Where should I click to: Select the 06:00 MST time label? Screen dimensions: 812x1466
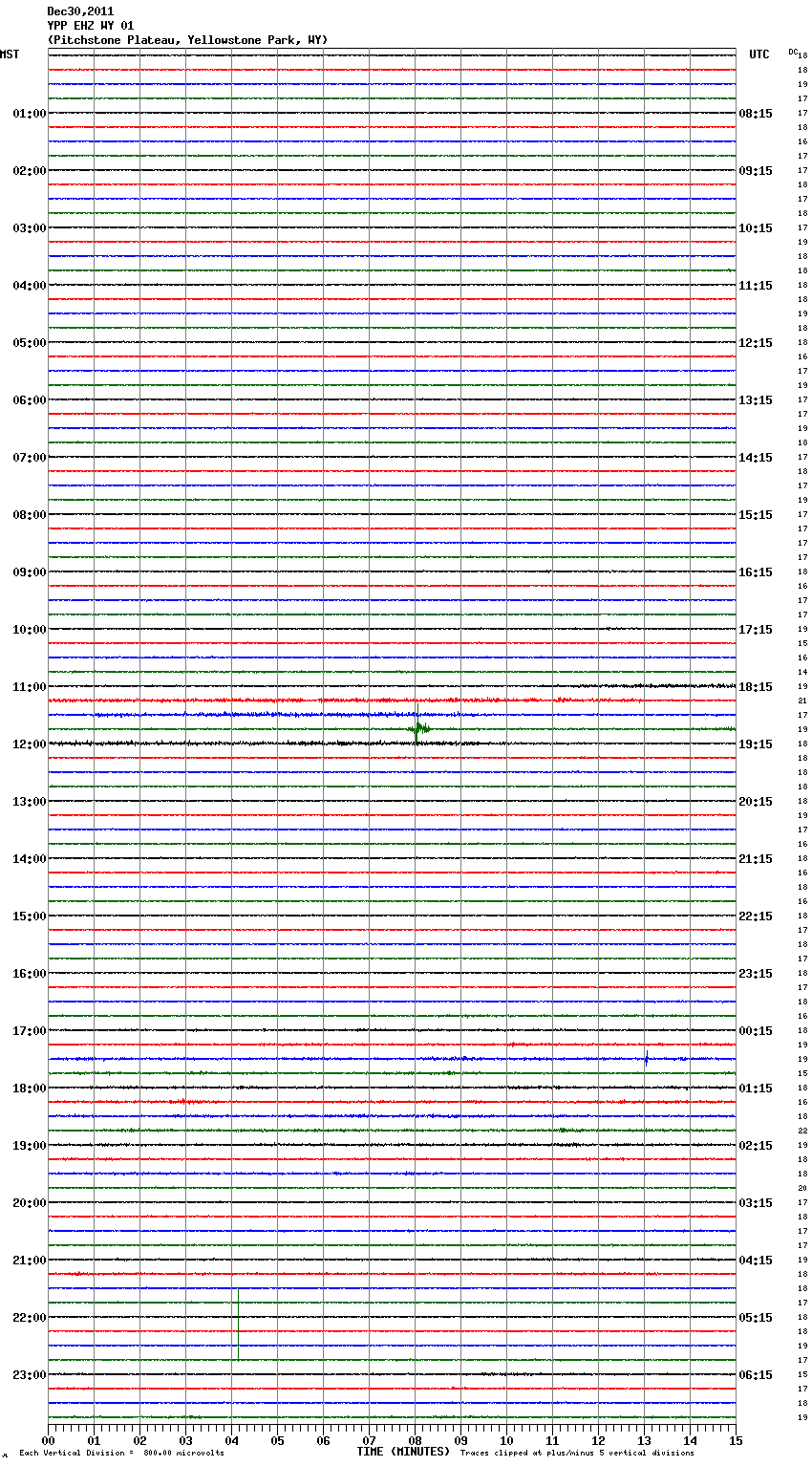[29, 400]
